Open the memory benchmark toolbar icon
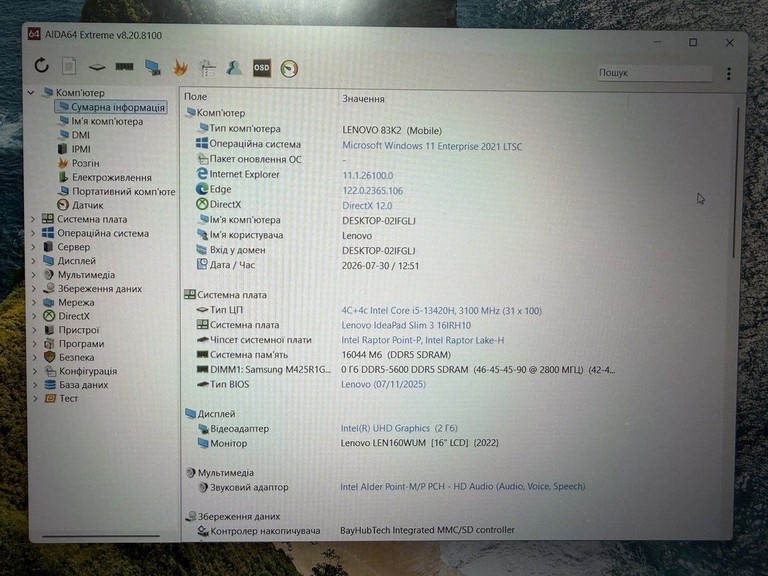 point(124,67)
